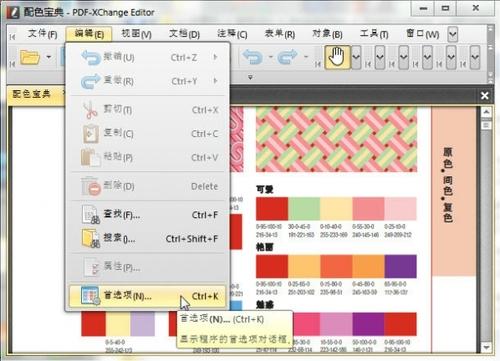Image resolution: width=500 pixels, height=361 pixels.
Task: Open the 文档(D) menu
Action: (x=184, y=34)
